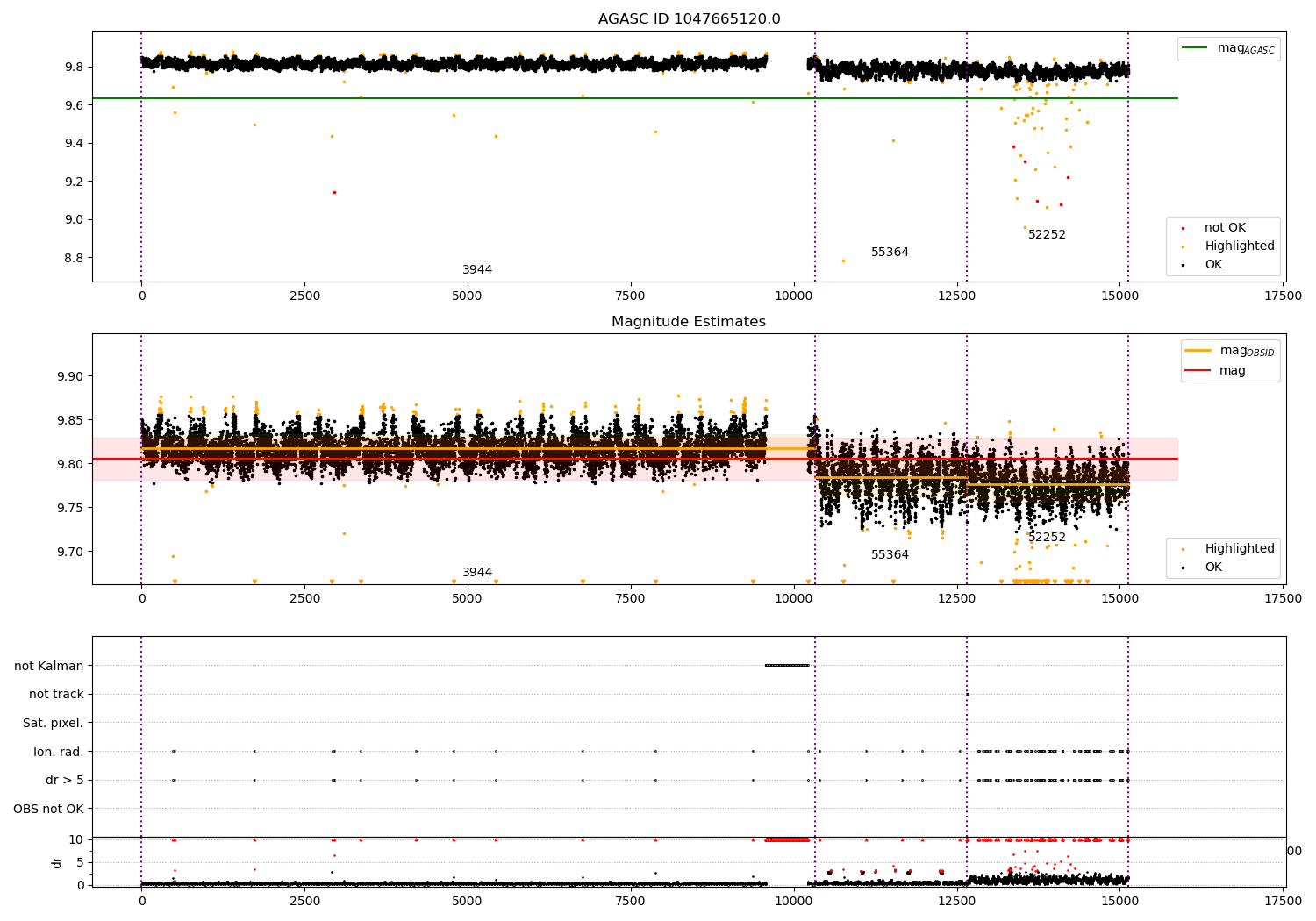Click 'OK' legend entry in the top plot
Screen dimensions: 1316x921
[1213, 265]
